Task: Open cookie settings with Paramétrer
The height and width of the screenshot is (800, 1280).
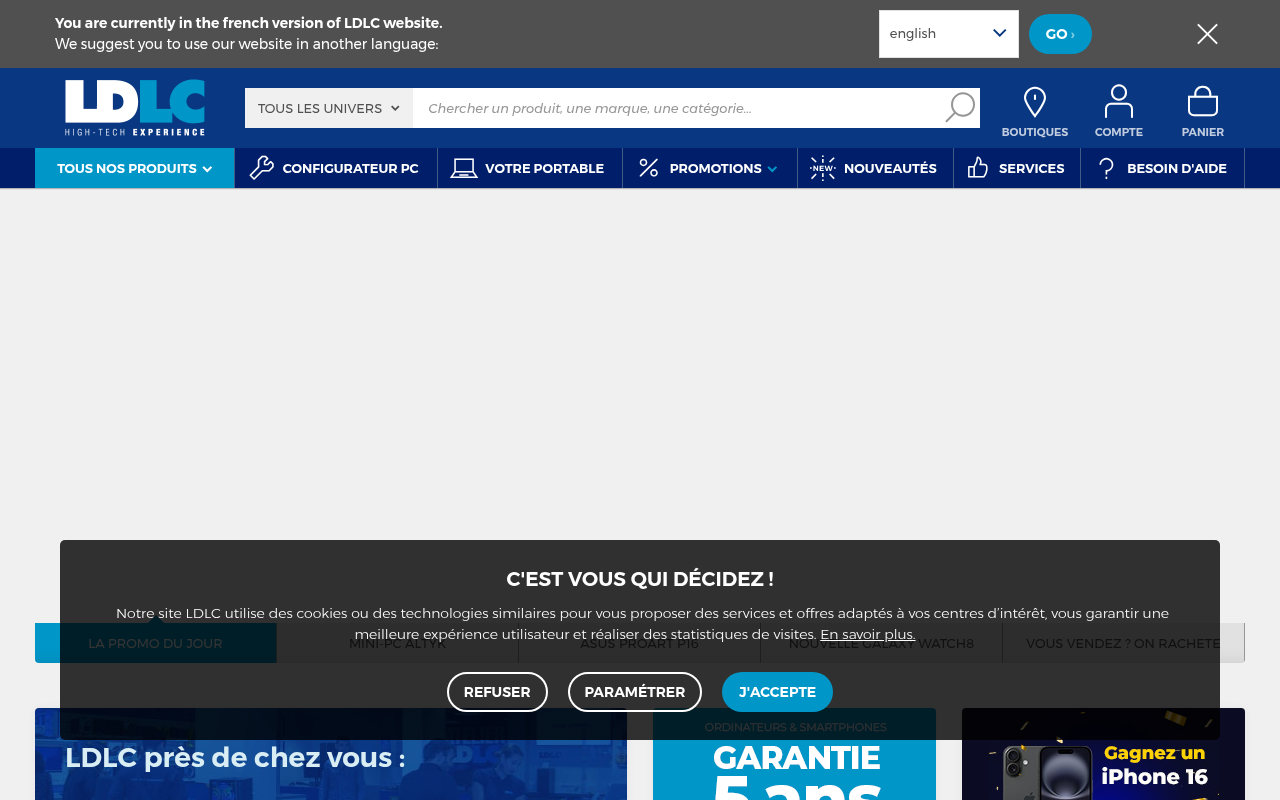Action: 635,692
